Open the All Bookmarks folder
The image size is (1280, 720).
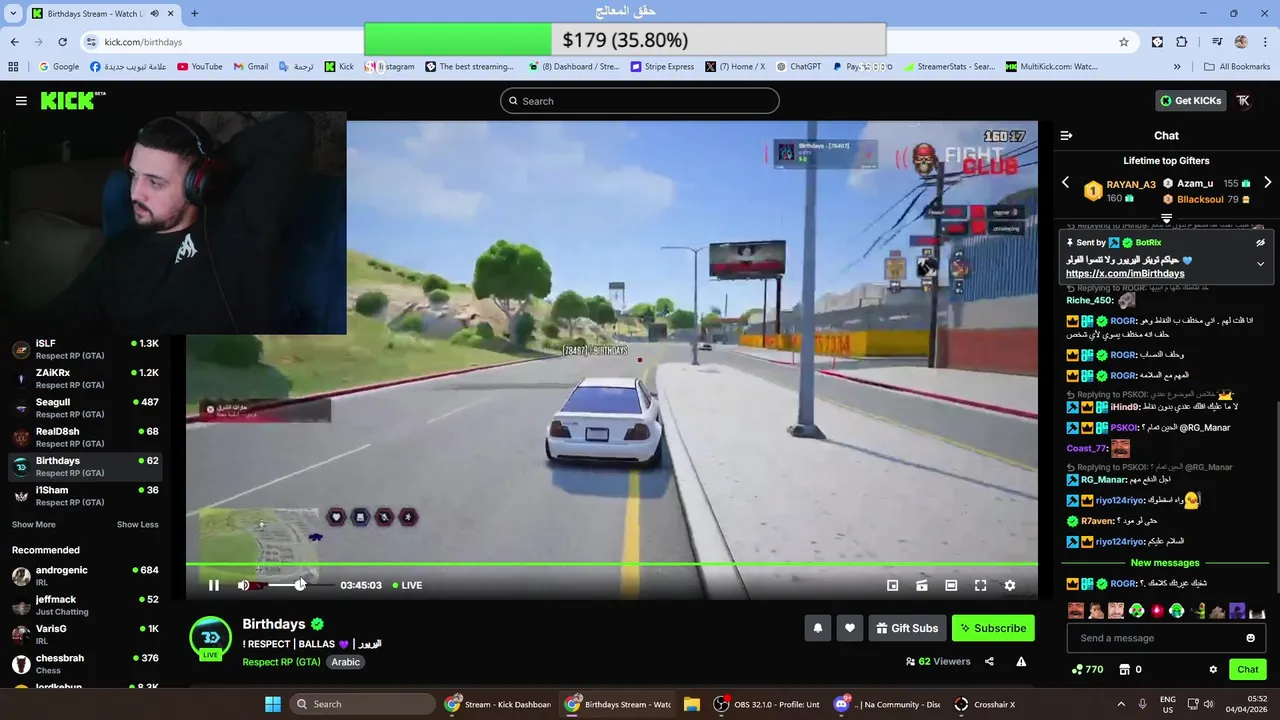(x=1237, y=67)
